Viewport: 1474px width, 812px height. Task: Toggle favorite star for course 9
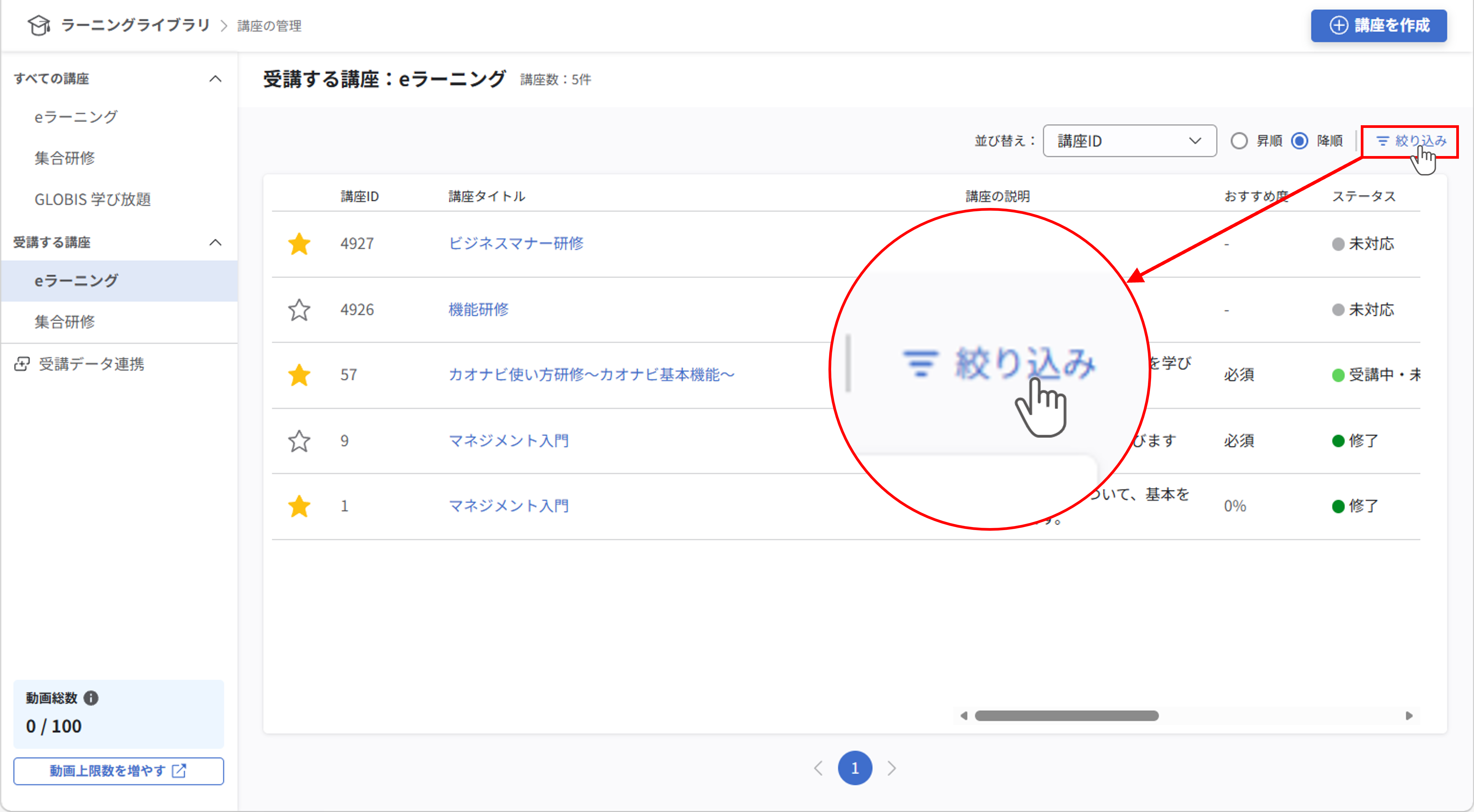point(299,441)
